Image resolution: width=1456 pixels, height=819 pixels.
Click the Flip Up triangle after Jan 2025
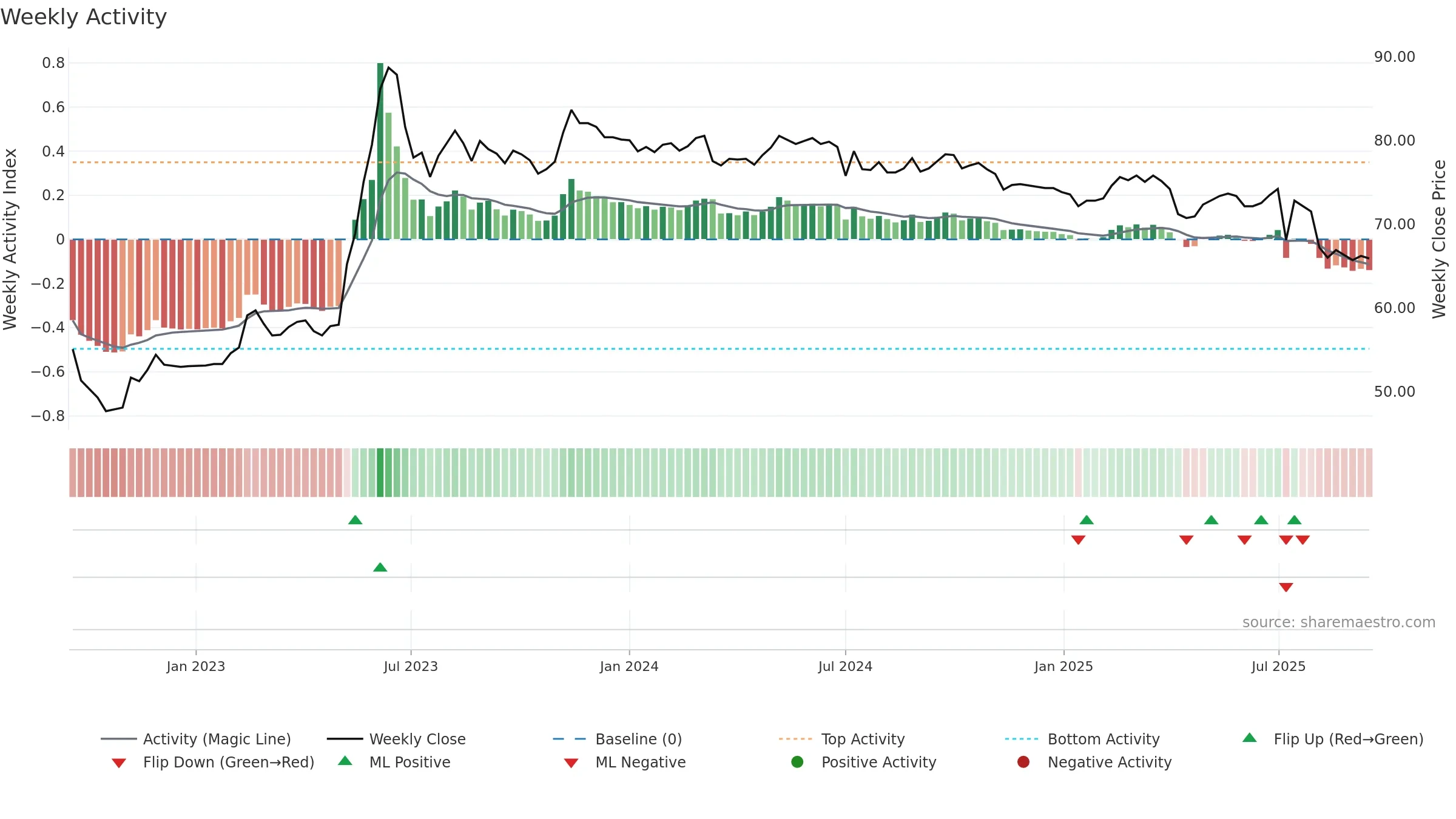pyautogui.click(x=1087, y=520)
